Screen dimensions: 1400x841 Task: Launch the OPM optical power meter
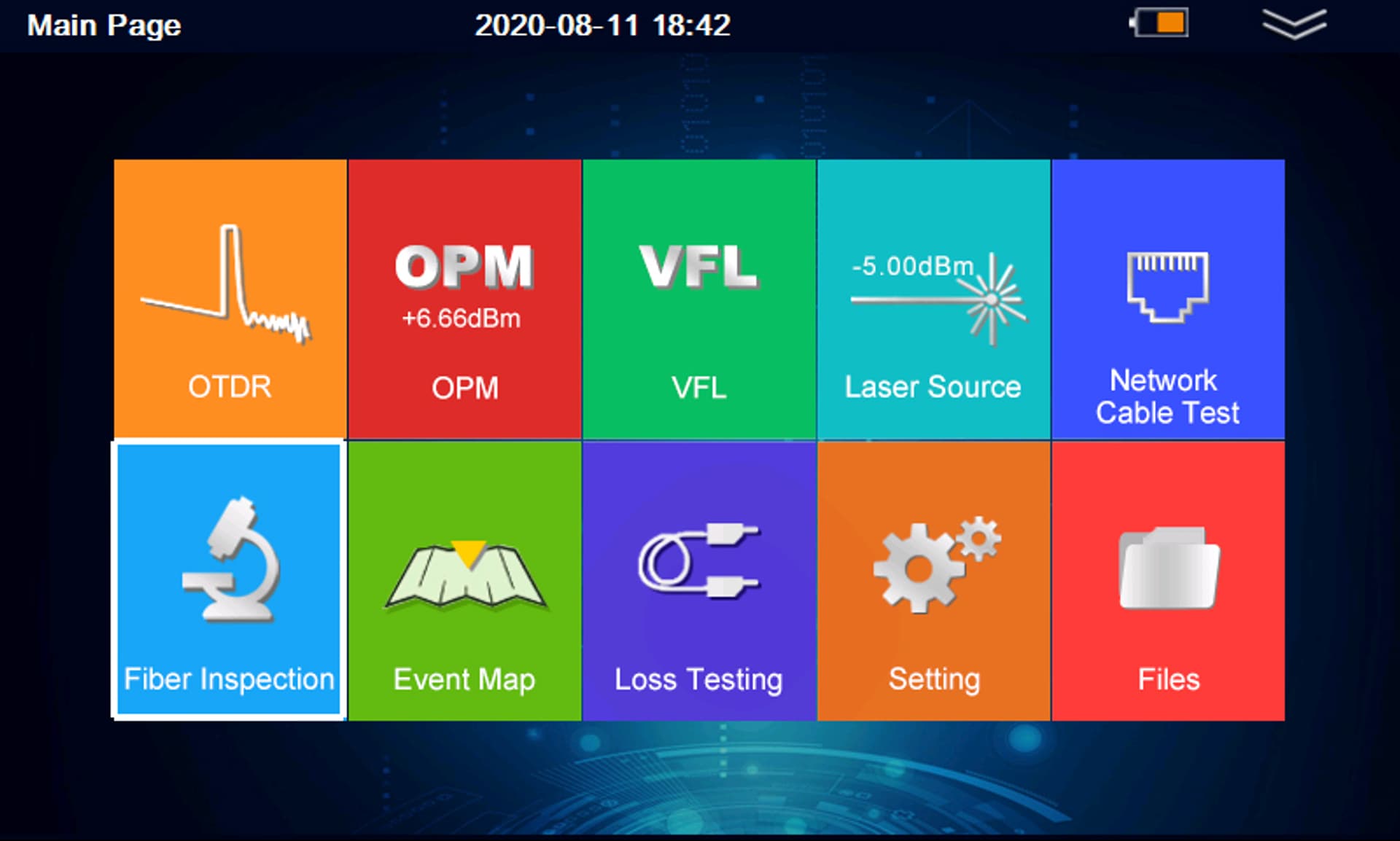464,299
